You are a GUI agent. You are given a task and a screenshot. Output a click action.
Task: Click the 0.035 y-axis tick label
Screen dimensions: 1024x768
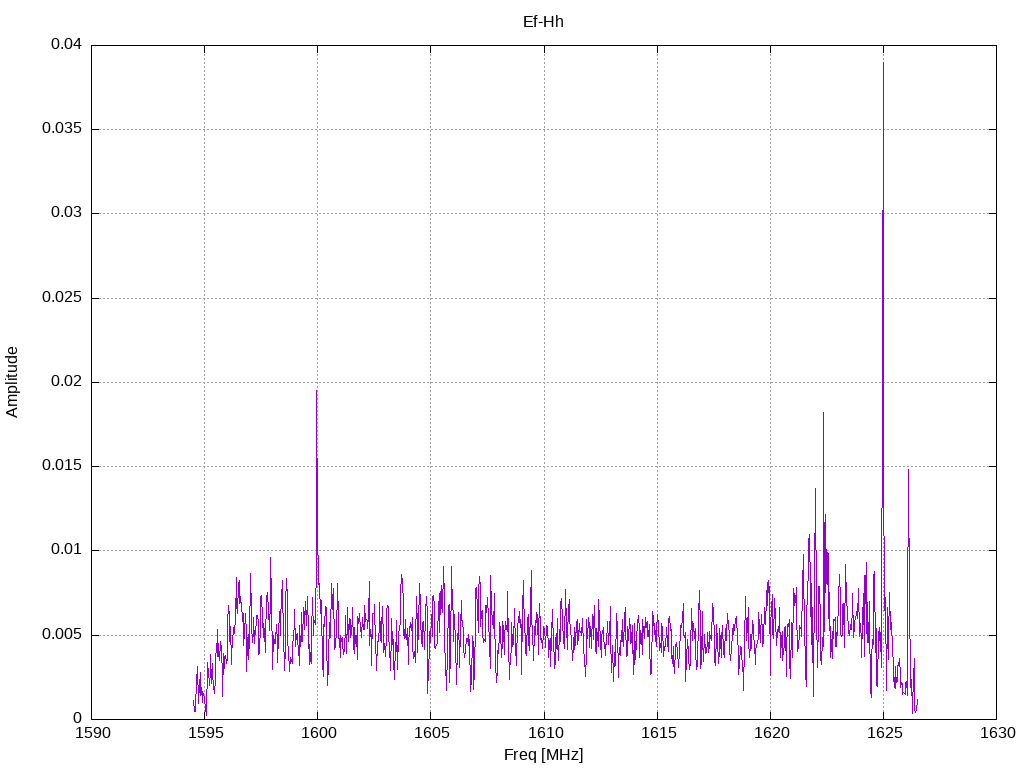(63, 129)
